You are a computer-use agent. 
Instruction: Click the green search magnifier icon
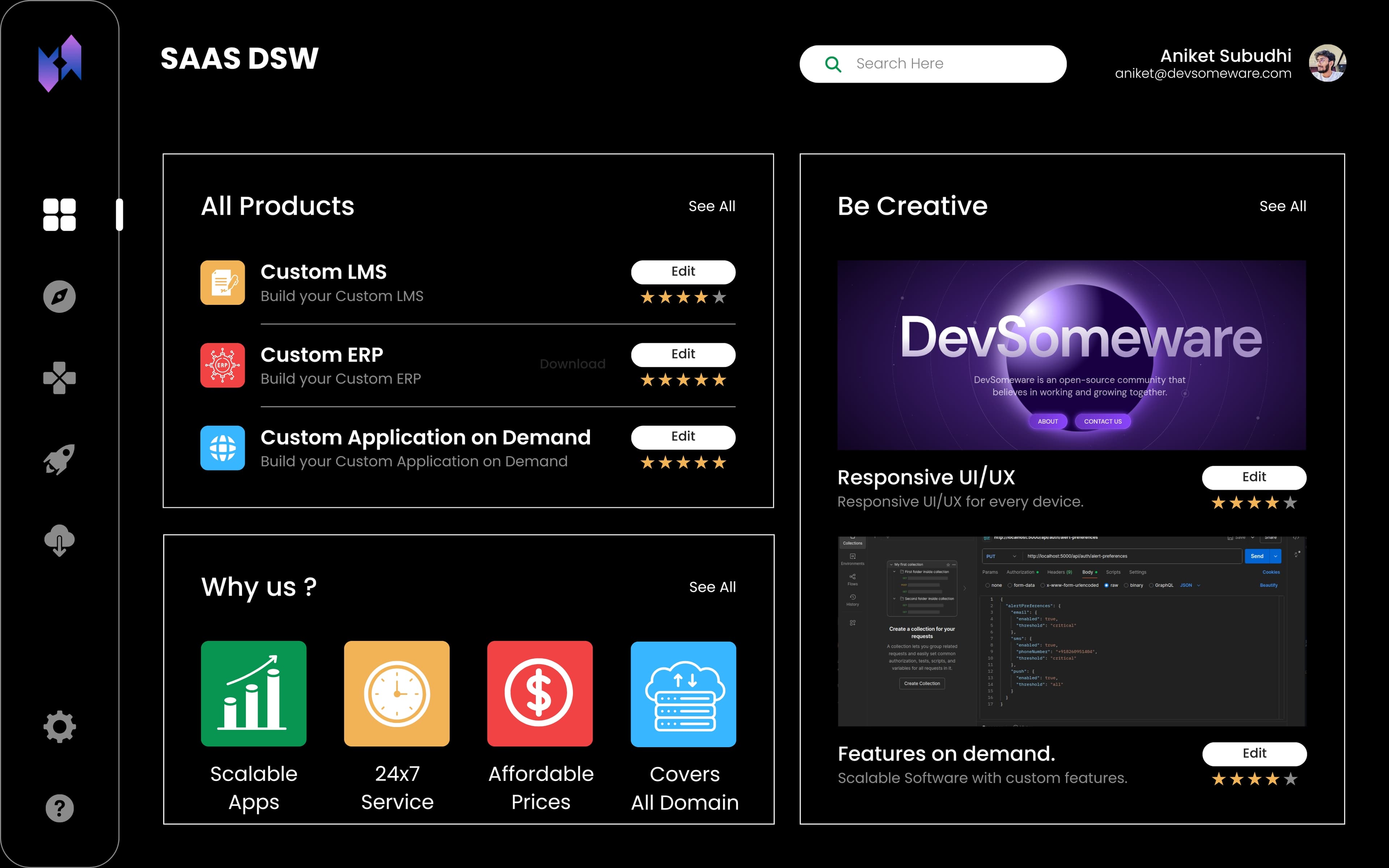click(833, 64)
